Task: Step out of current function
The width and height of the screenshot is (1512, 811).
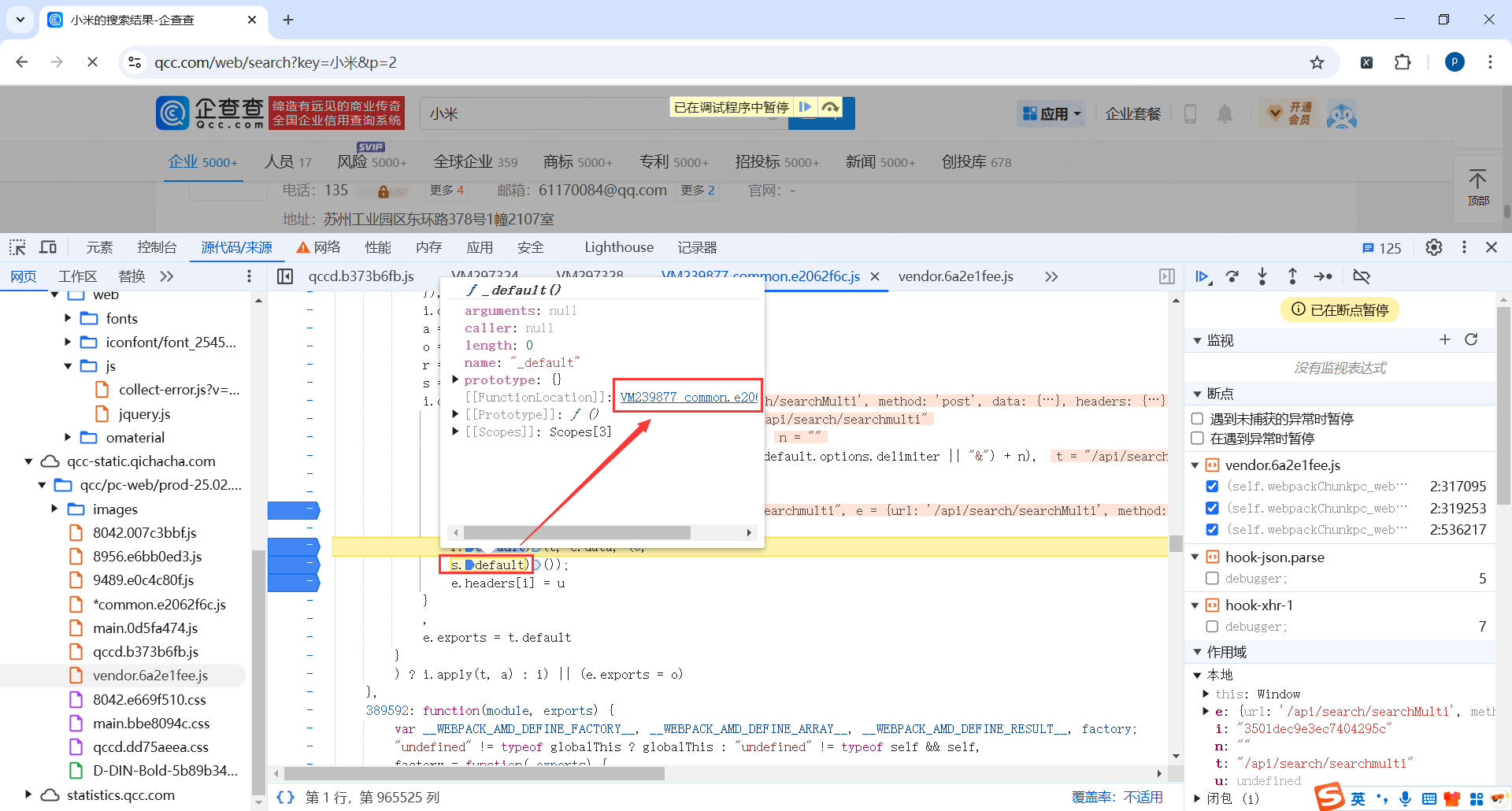Action: click(x=1292, y=276)
